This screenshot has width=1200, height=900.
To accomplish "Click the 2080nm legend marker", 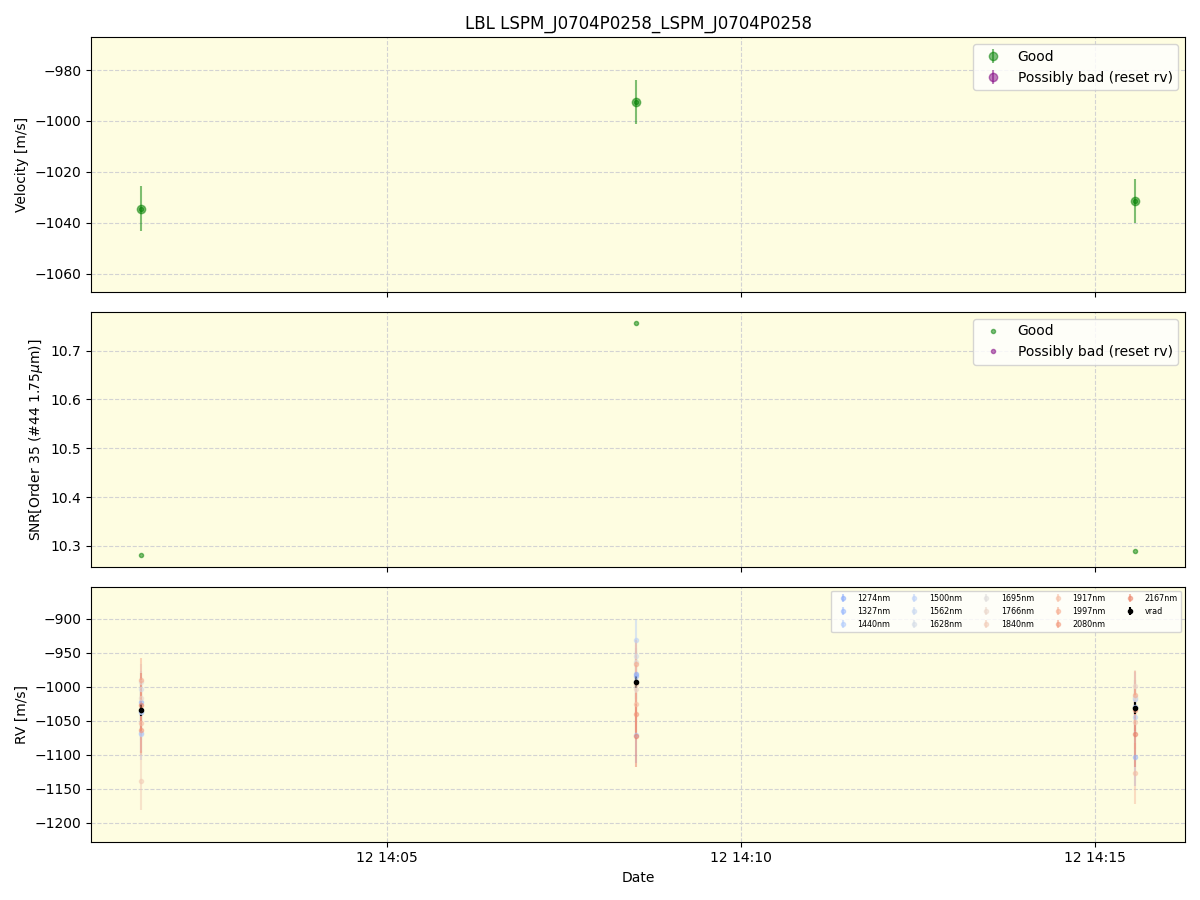I will point(1059,624).
